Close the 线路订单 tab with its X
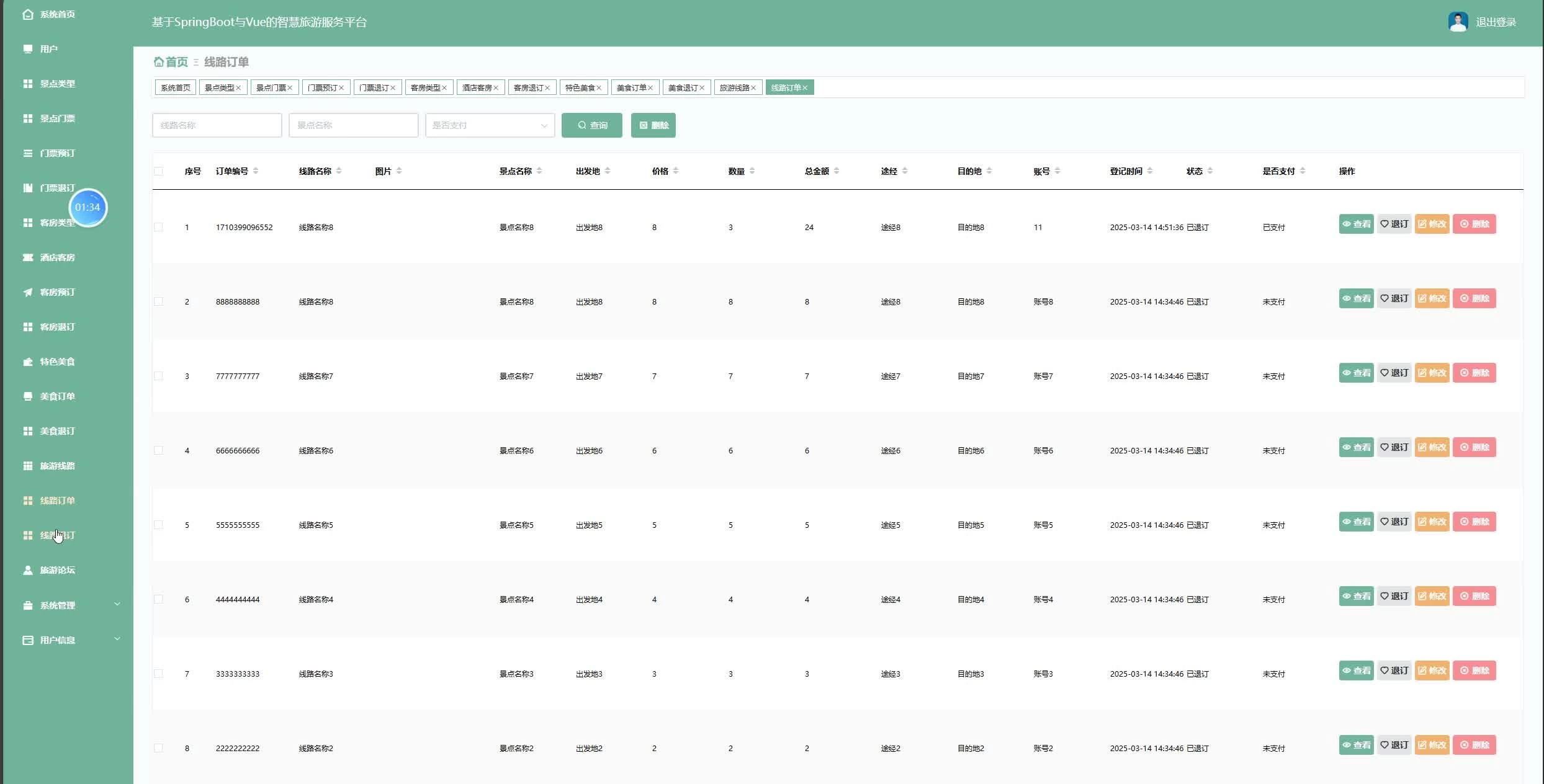The width and height of the screenshot is (1544, 784). (805, 88)
